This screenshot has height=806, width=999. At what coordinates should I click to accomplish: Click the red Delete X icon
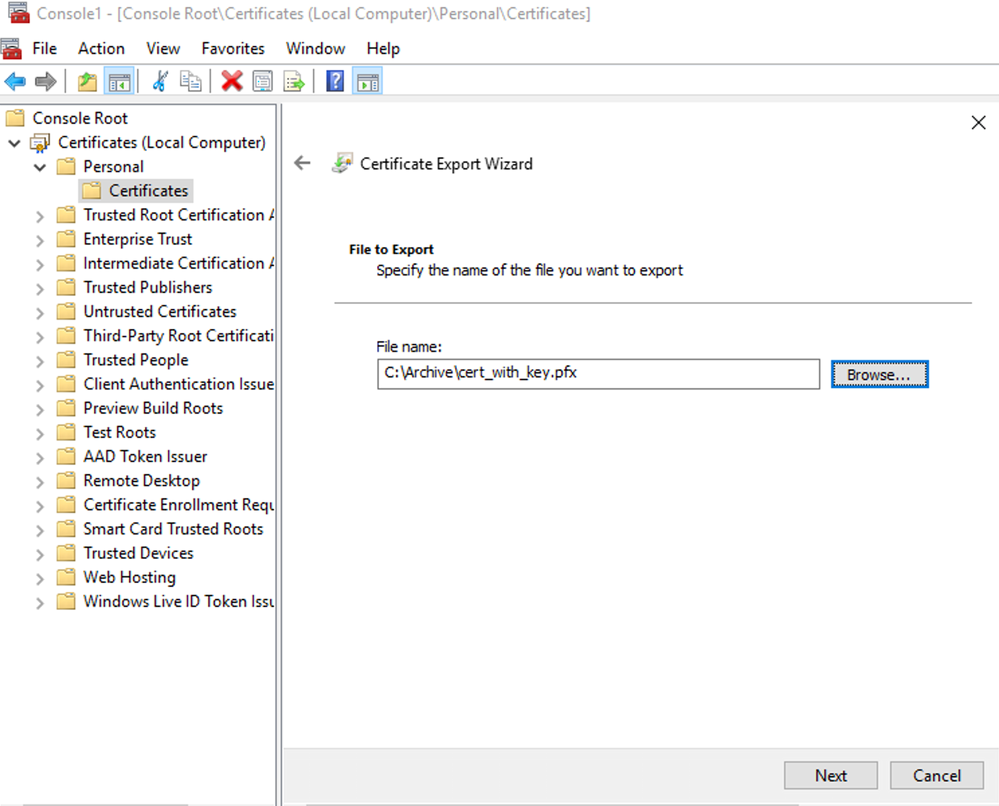pyautogui.click(x=232, y=82)
